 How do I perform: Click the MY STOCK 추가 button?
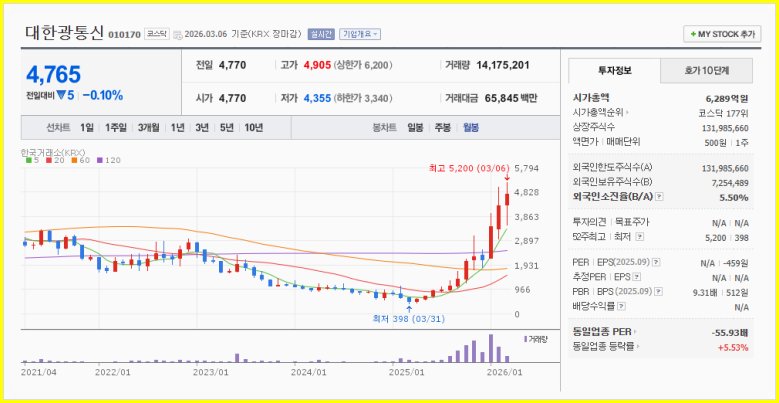tap(722, 34)
